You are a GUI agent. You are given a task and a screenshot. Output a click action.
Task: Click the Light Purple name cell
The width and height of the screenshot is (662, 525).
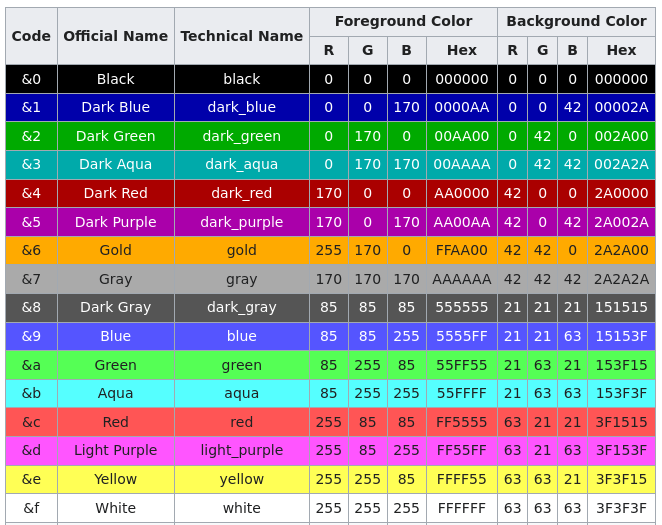(x=115, y=450)
